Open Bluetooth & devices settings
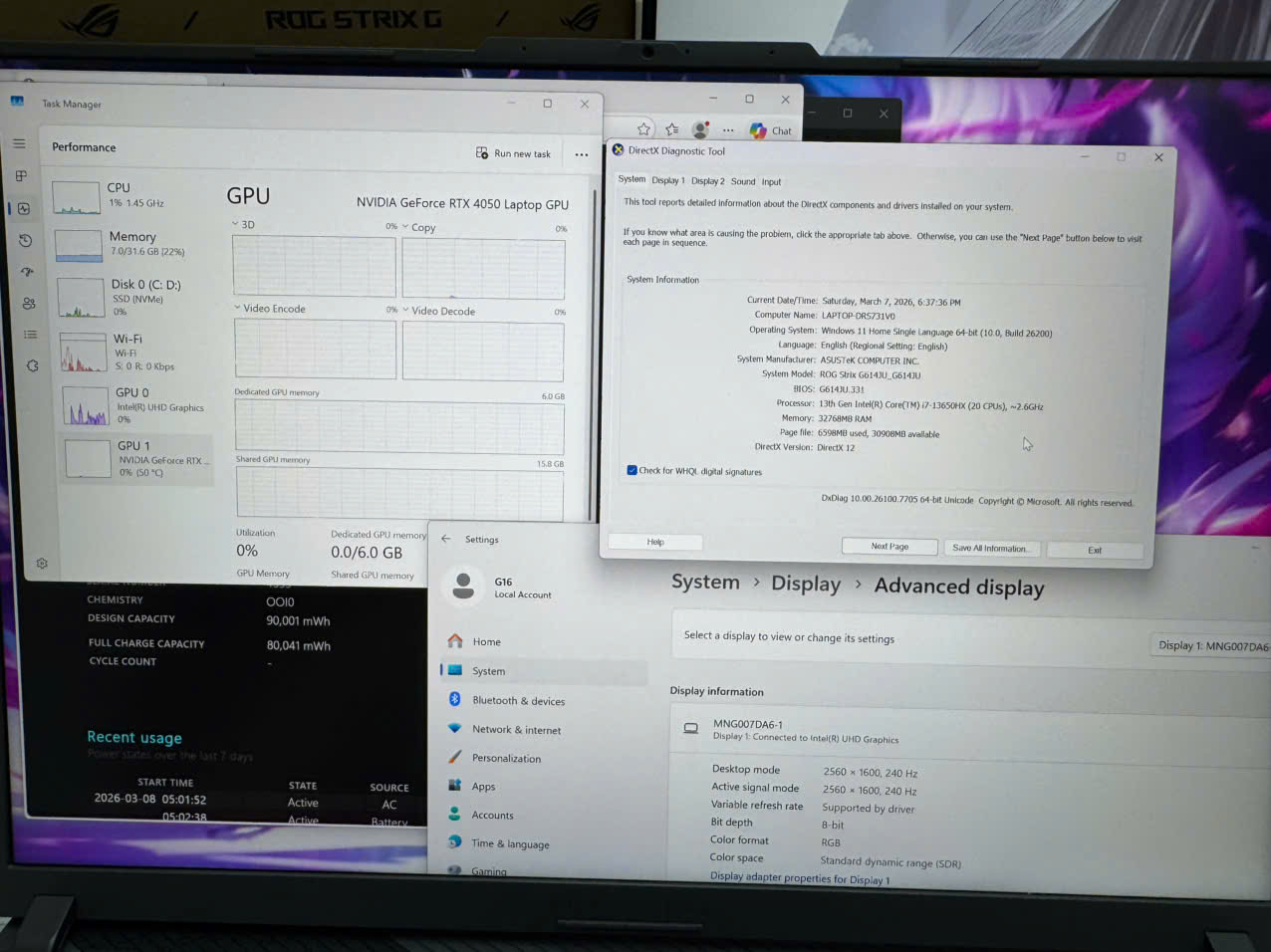Viewport: 1271px width, 952px height. [x=518, y=701]
